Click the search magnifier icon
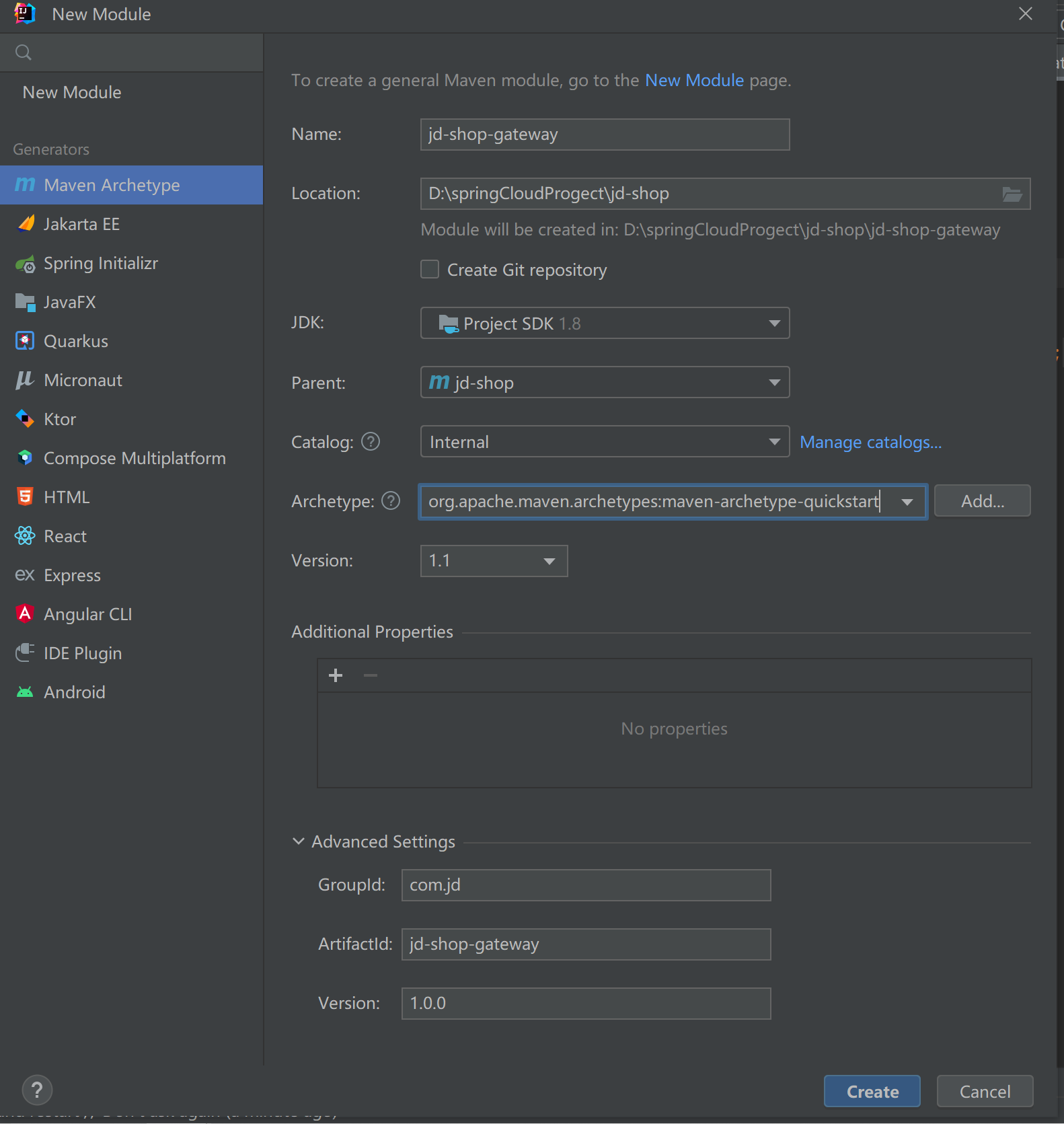 pos(24,52)
